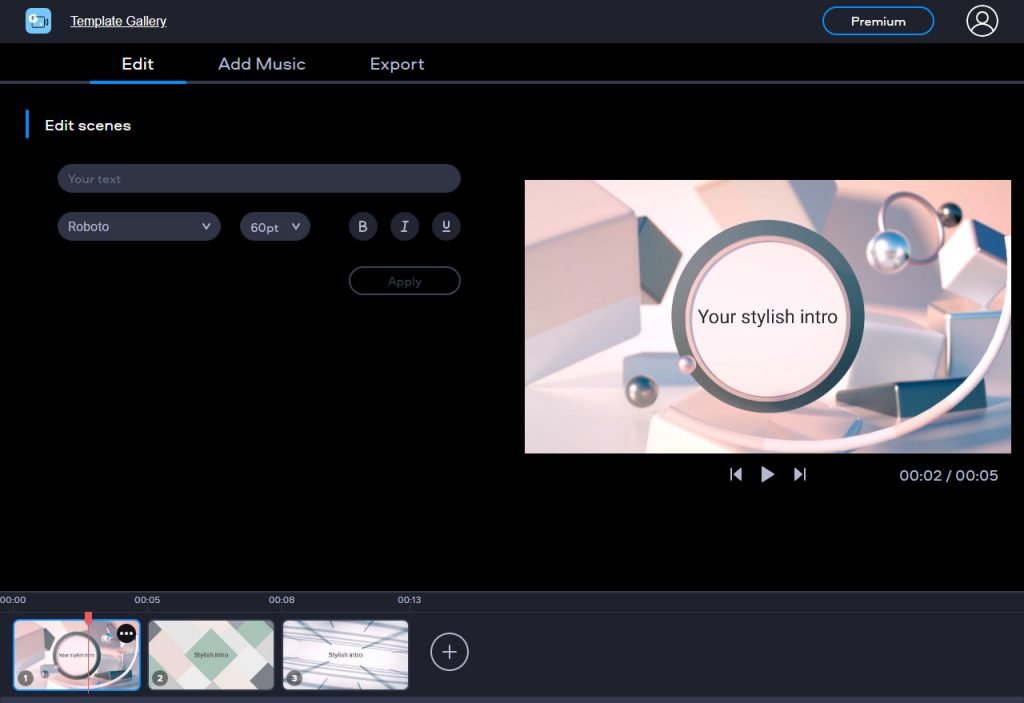1024x703 pixels.
Task: Switch to the Add Music tab
Action: point(261,64)
